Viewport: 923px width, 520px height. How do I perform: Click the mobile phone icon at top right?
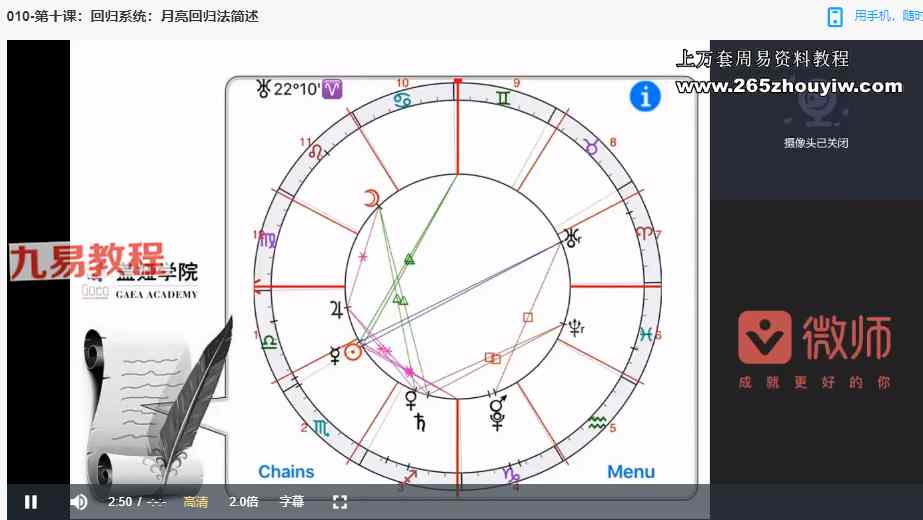click(x=835, y=16)
